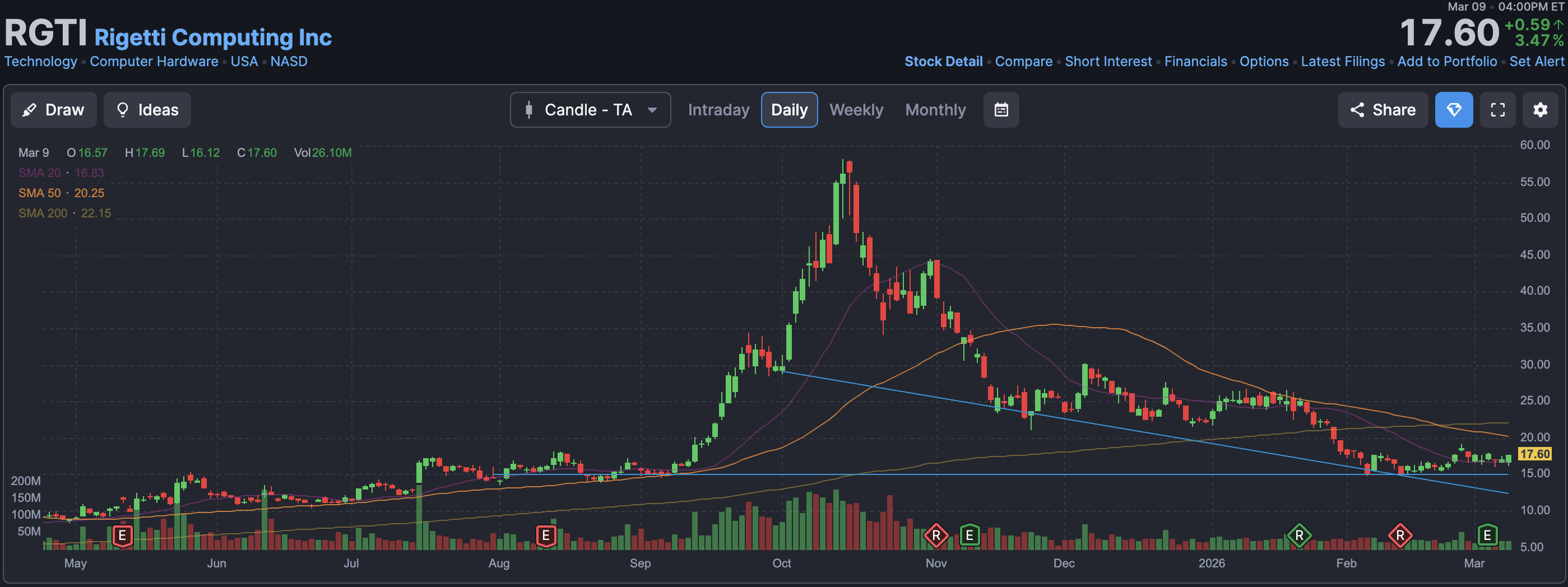Click the red E earnings marker in May
The image size is (1568, 587).
(122, 535)
